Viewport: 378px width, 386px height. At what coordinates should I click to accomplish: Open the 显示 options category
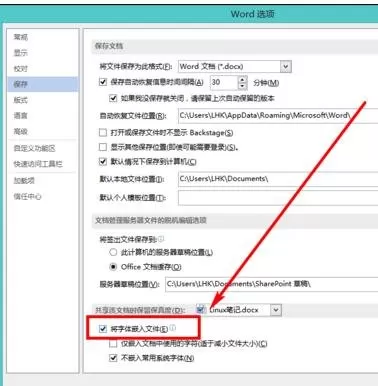click(21, 53)
